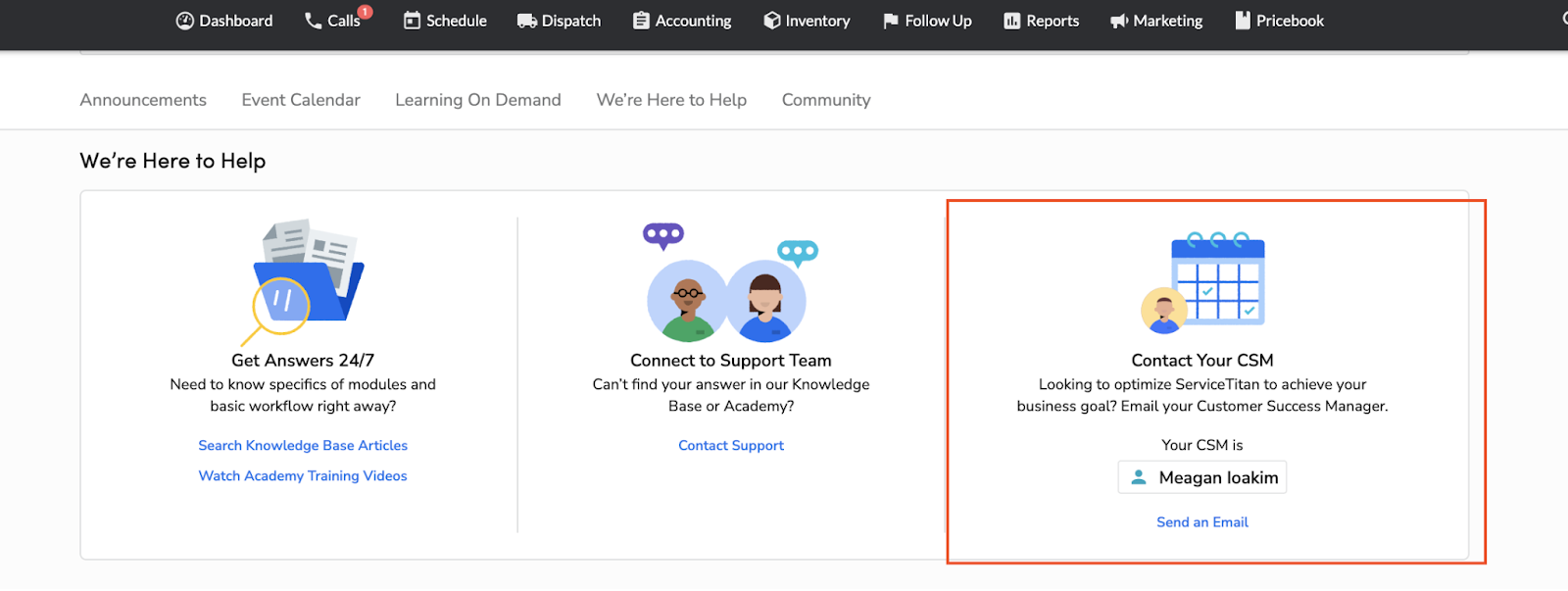
Task: Go to the Schedule calendar page
Action: (x=445, y=21)
